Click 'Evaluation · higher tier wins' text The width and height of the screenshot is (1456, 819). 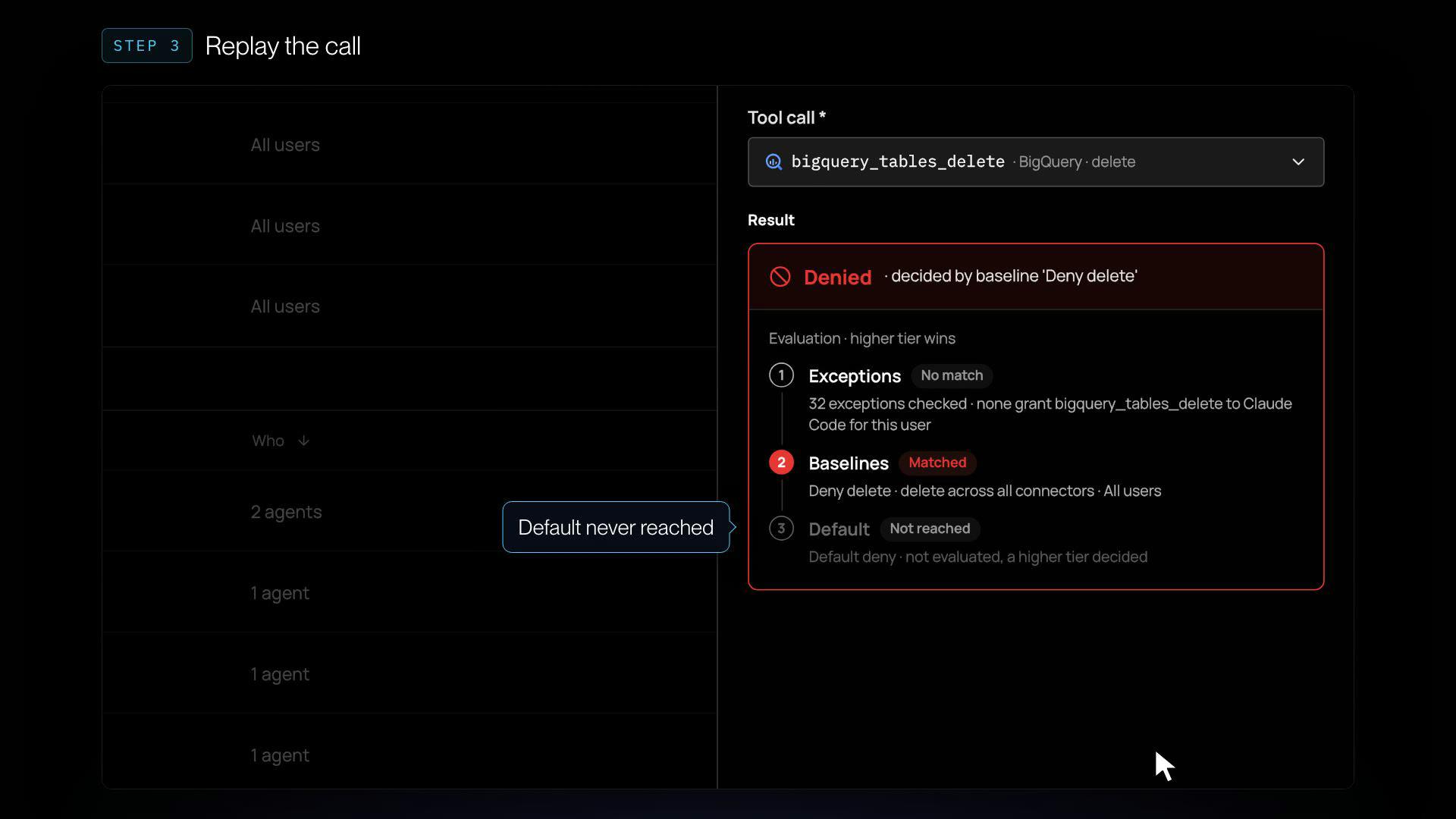[x=862, y=338]
